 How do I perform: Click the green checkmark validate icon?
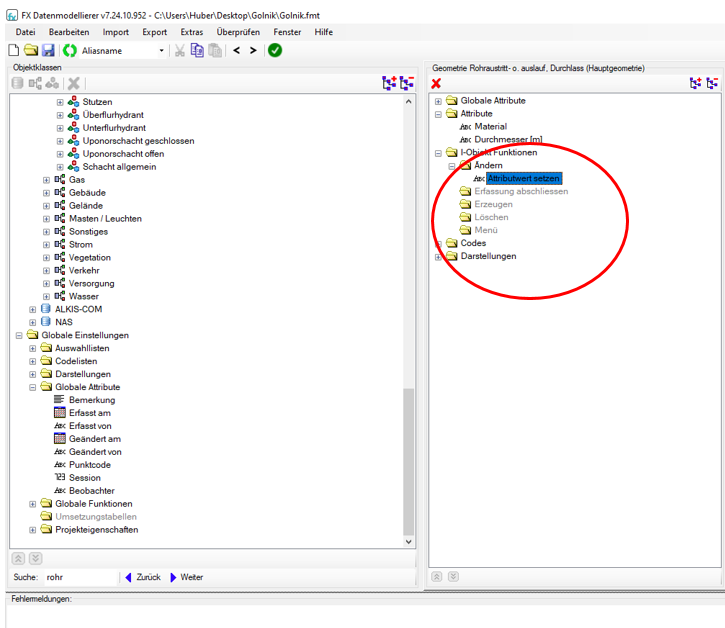point(275,50)
